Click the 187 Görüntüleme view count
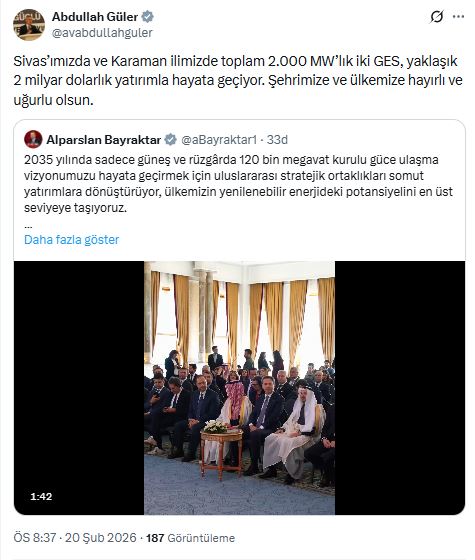This screenshot has height=560, width=475. click(x=190, y=538)
